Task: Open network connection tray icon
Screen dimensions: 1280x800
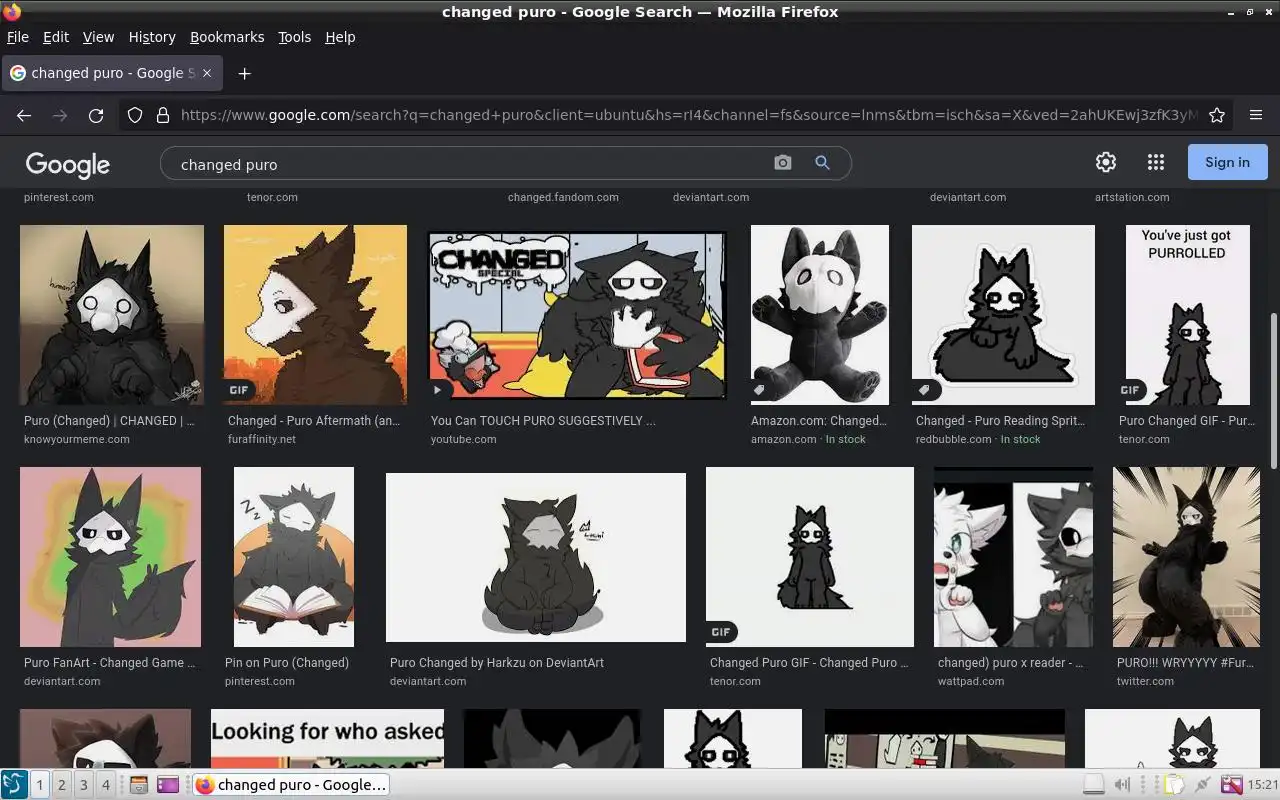Action: point(1203,785)
